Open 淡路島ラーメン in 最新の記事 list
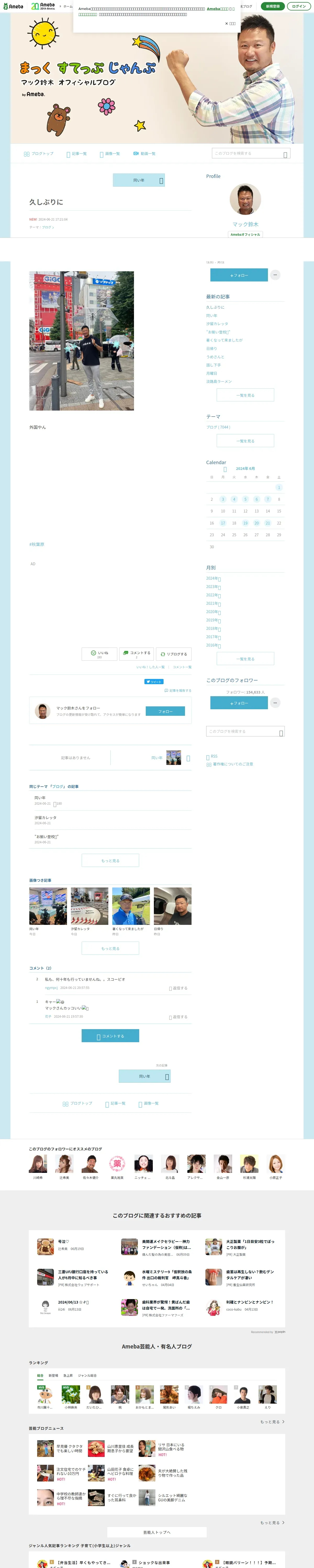Viewport: 314px width, 1568px height. tap(219, 382)
